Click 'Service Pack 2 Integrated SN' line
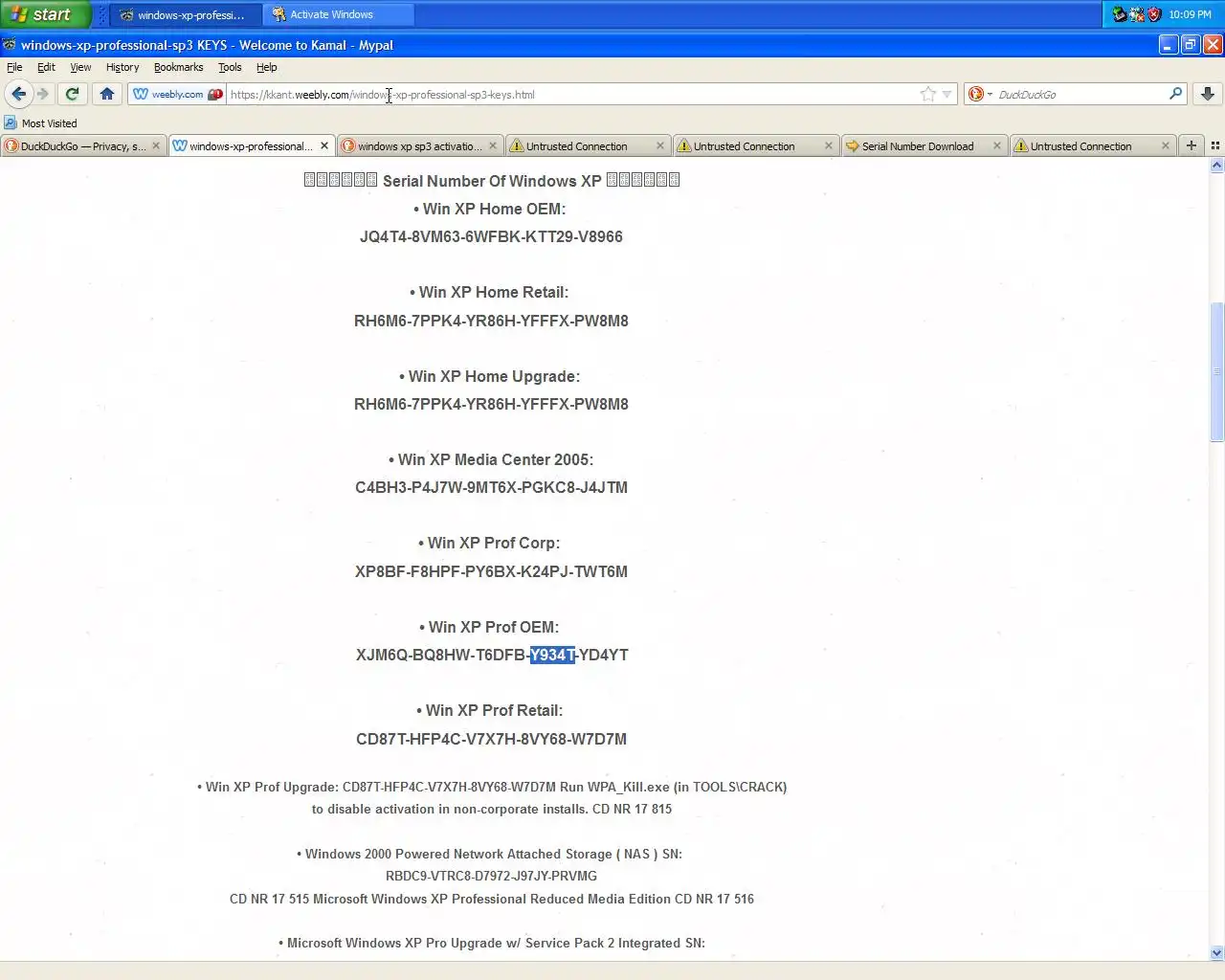Viewport: 1225px width, 980px height. pyautogui.click(x=491, y=943)
